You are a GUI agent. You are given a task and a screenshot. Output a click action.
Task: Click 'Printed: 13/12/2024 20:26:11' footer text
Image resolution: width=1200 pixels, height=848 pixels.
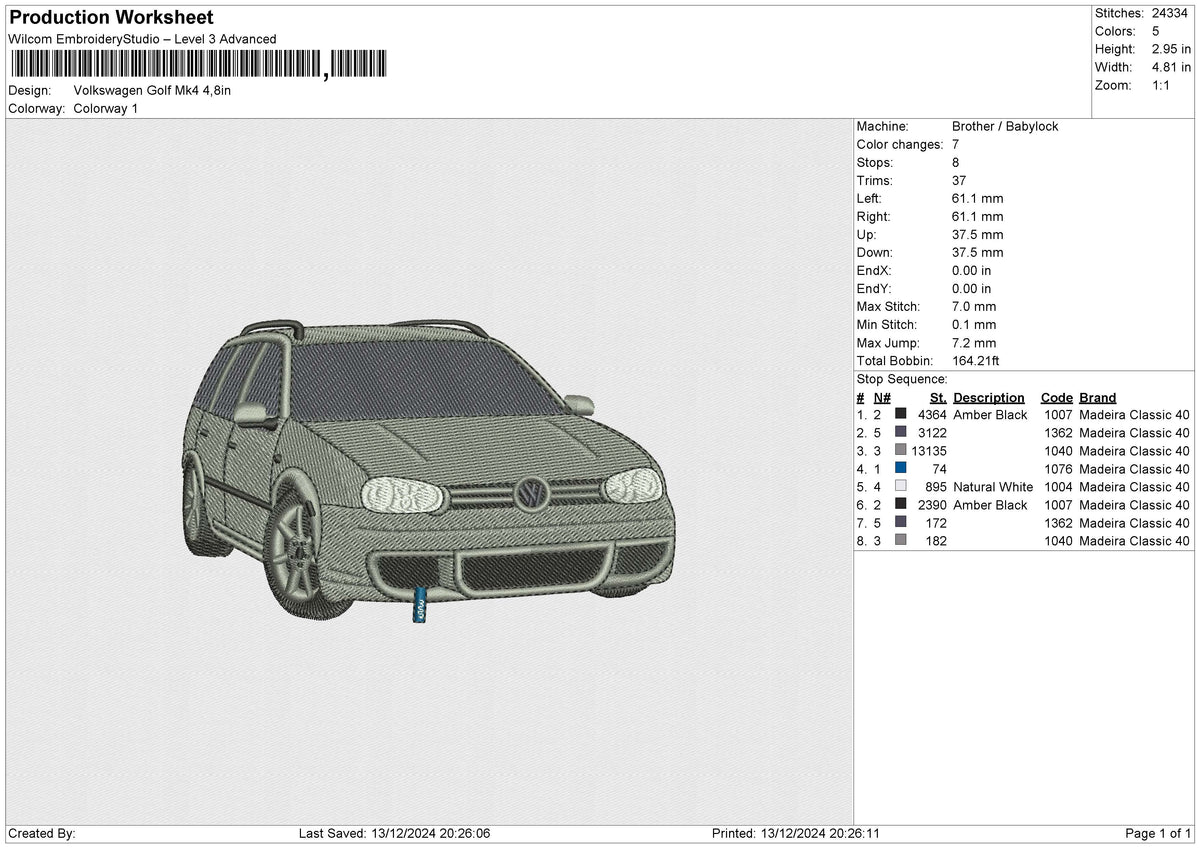point(796,833)
